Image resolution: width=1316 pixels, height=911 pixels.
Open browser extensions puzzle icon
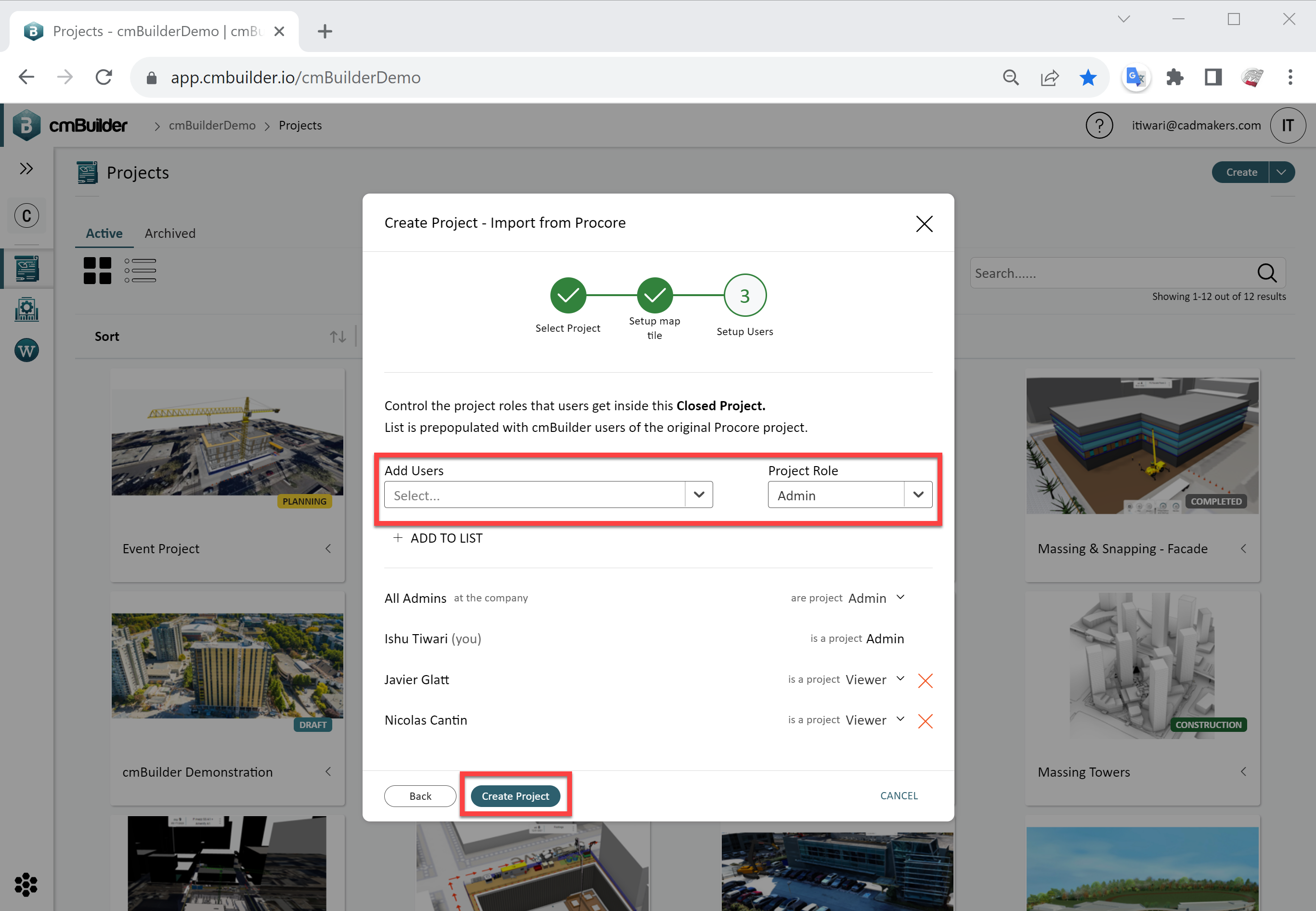click(1174, 77)
